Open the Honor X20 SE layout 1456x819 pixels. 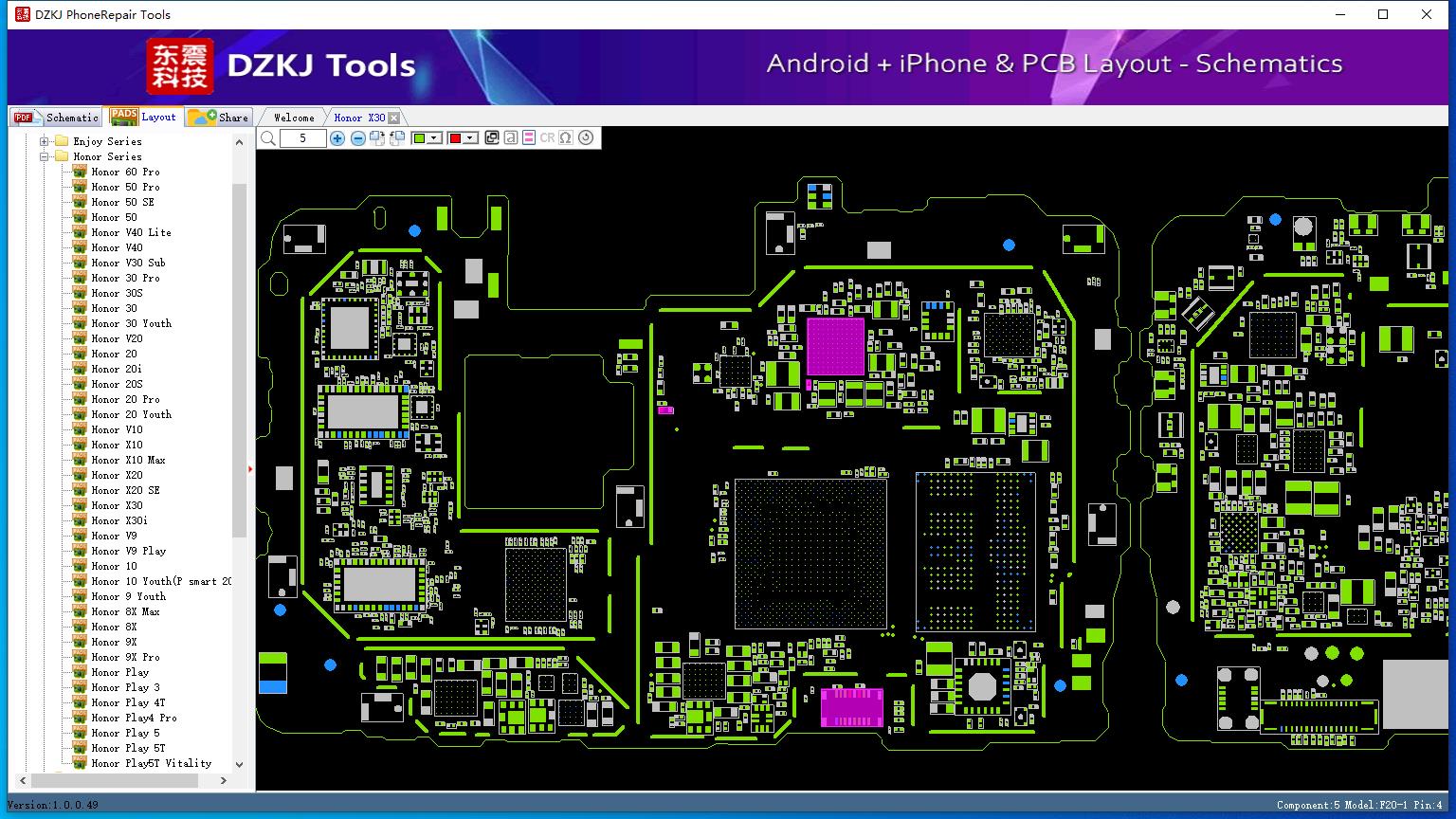pos(125,490)
